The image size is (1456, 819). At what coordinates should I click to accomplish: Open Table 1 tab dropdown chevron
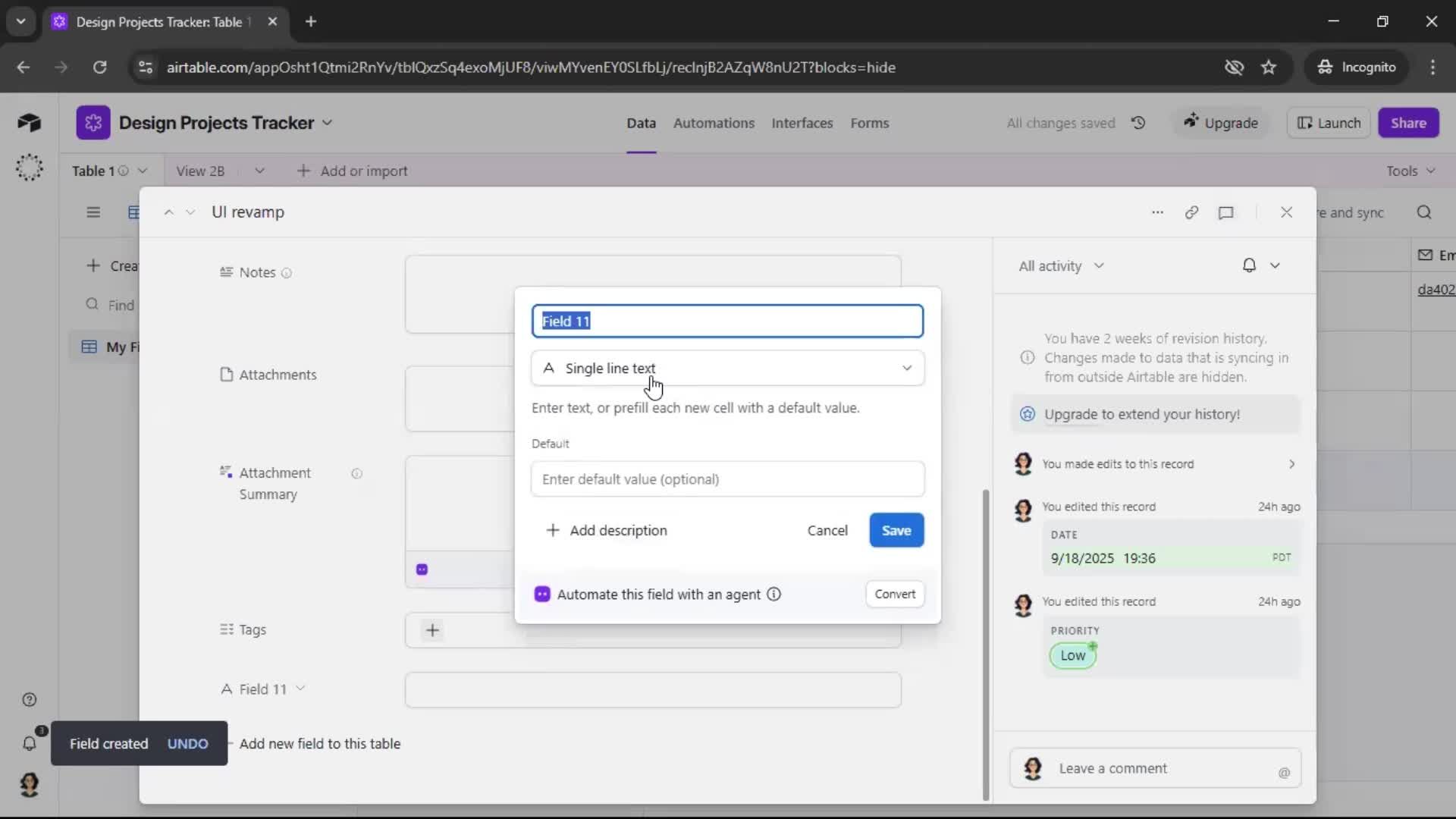click(x=143, y=171)
